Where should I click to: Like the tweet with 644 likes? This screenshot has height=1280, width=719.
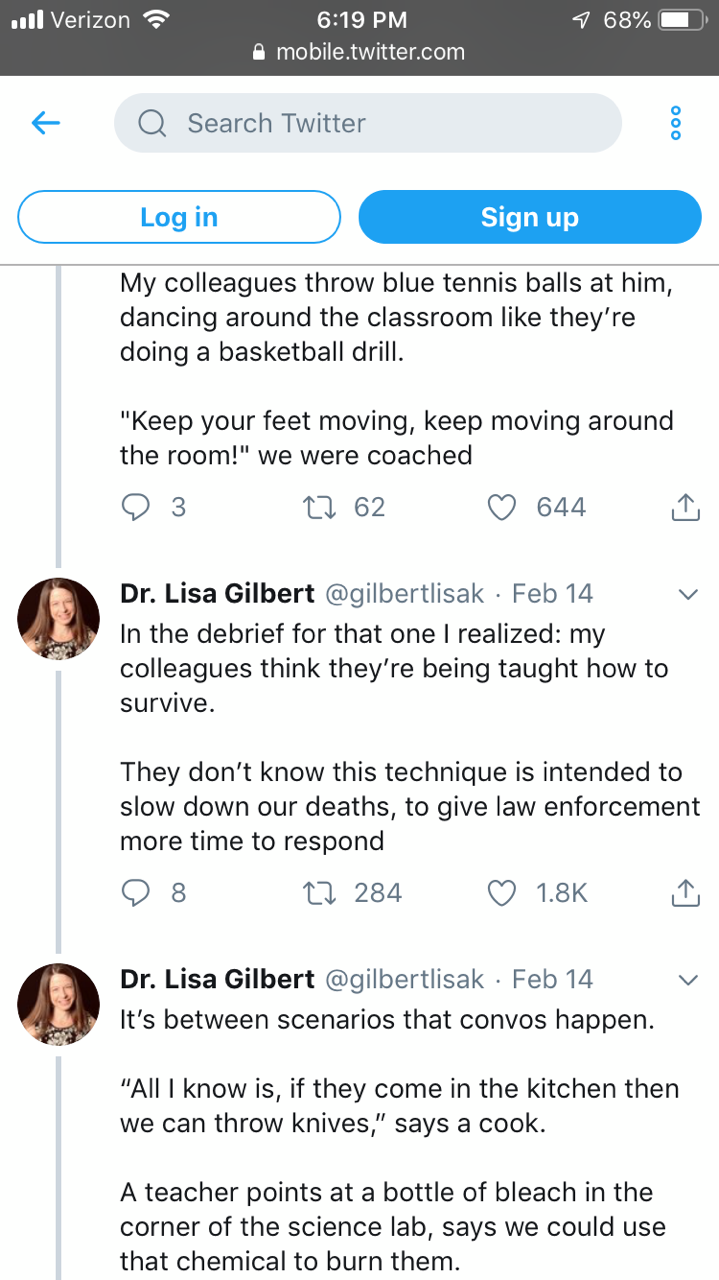click(x=500, y=508)
